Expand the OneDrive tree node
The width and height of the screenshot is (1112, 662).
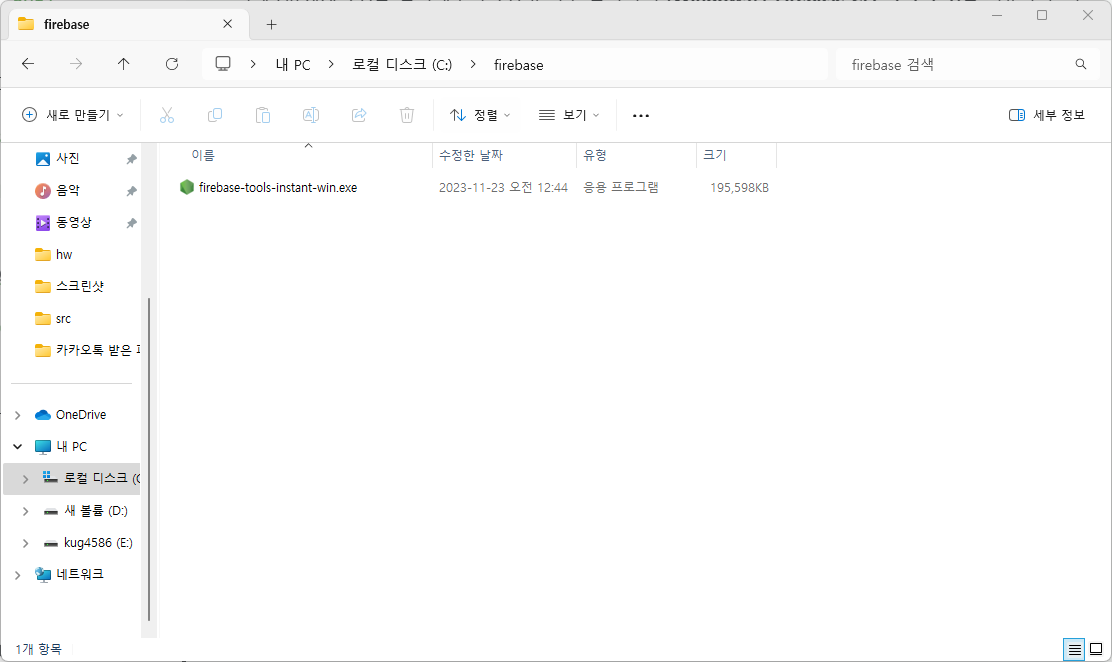point(18,415)
